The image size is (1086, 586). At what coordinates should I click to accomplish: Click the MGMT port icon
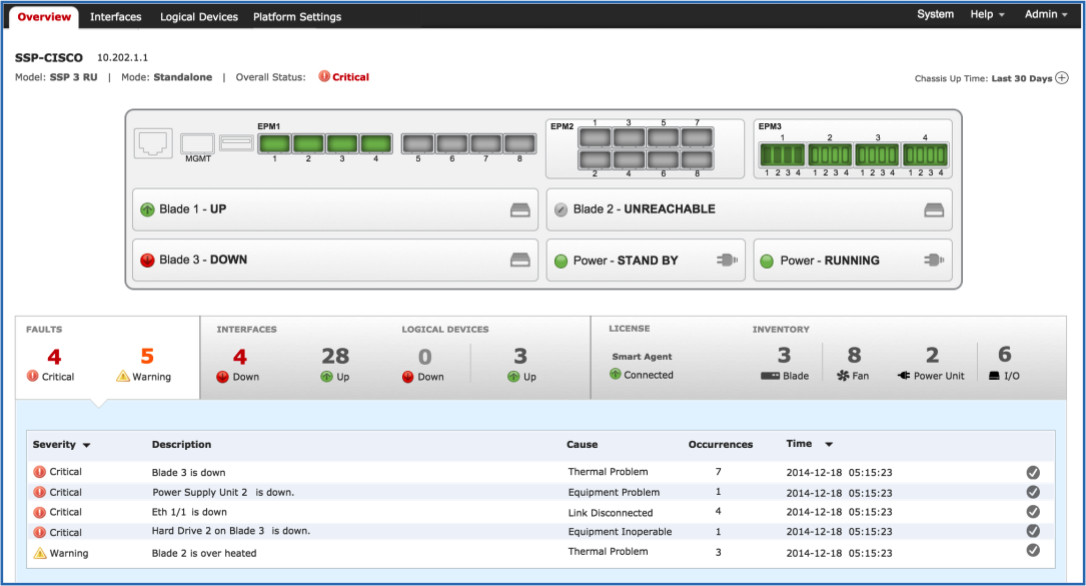tap(198, 144)
